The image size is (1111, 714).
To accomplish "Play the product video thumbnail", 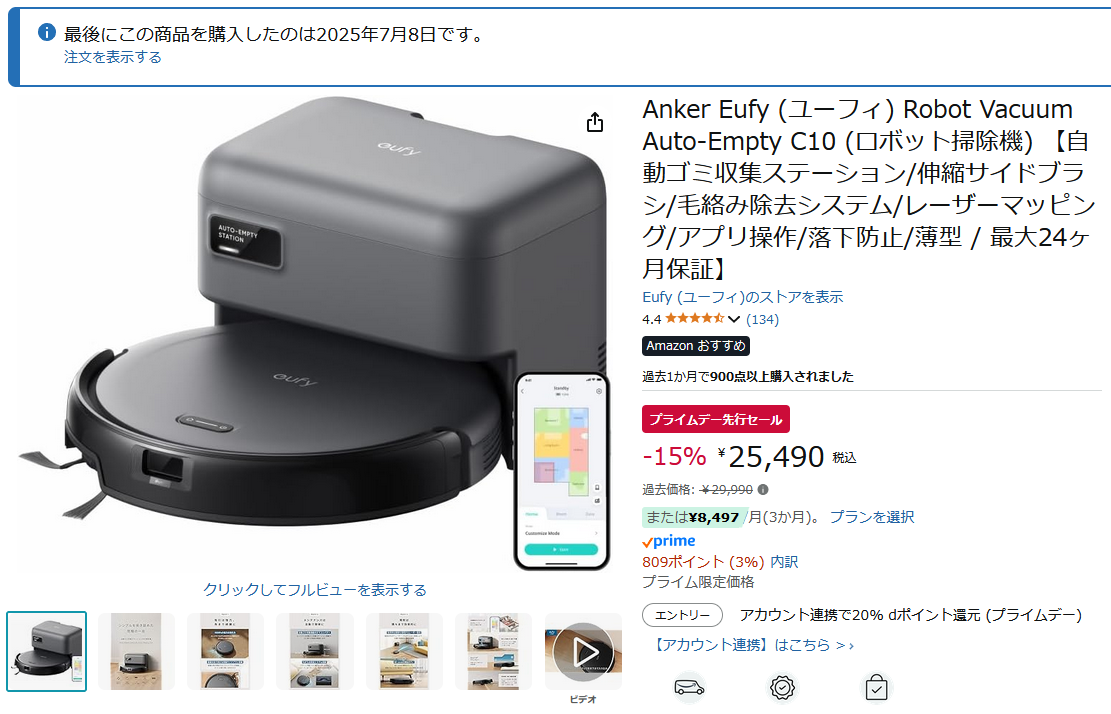I will pyautogui.click(x=583, y=652).
